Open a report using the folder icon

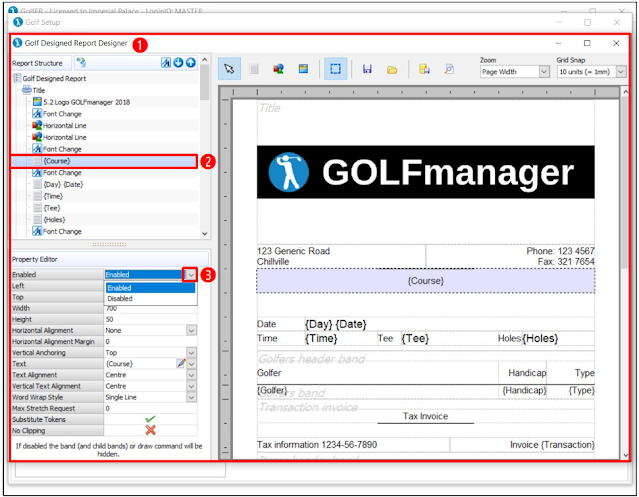click(x=392, y=70)
